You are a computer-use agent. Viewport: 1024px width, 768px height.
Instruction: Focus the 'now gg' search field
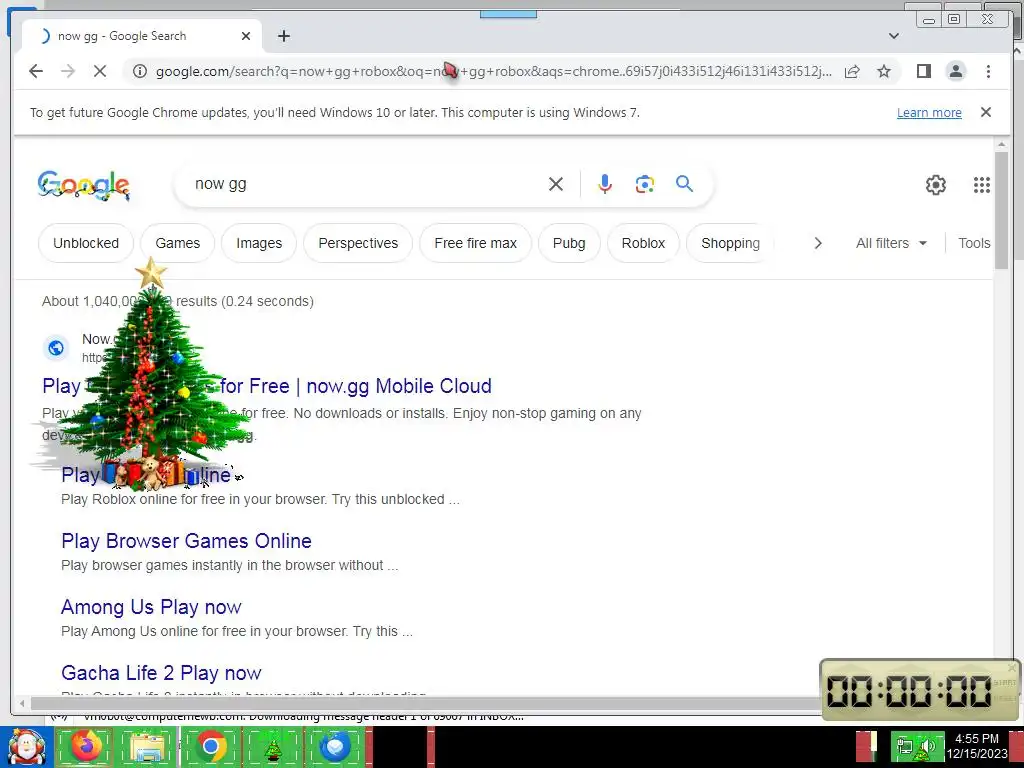point(366,184)
